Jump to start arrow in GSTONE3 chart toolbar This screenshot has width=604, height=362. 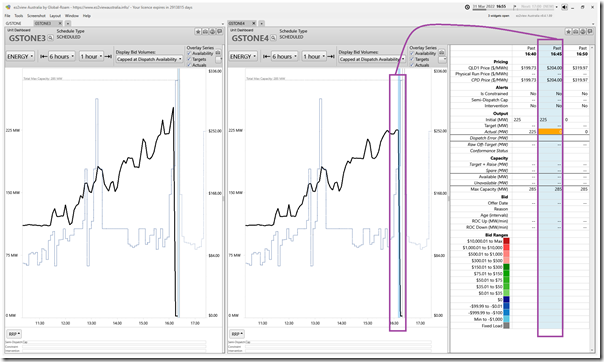(x=44, y=57)
